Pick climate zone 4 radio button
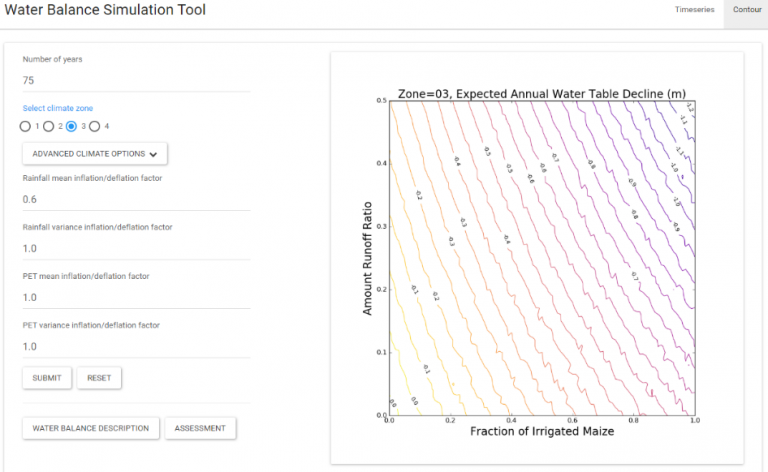The height and width of the screenshot is (472, 768). [x=94, y=126]
